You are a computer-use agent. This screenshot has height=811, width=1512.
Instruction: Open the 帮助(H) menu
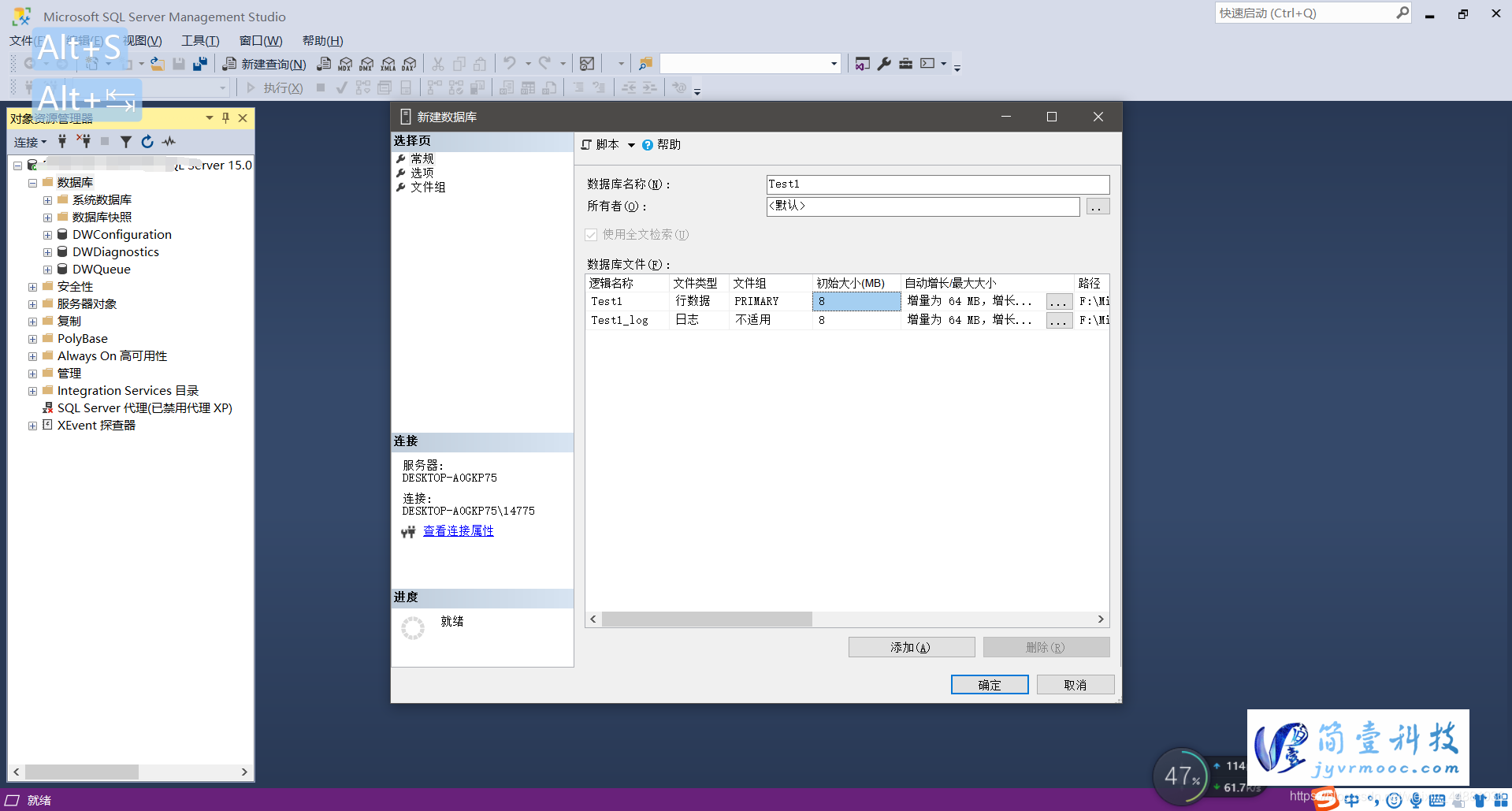323,41
